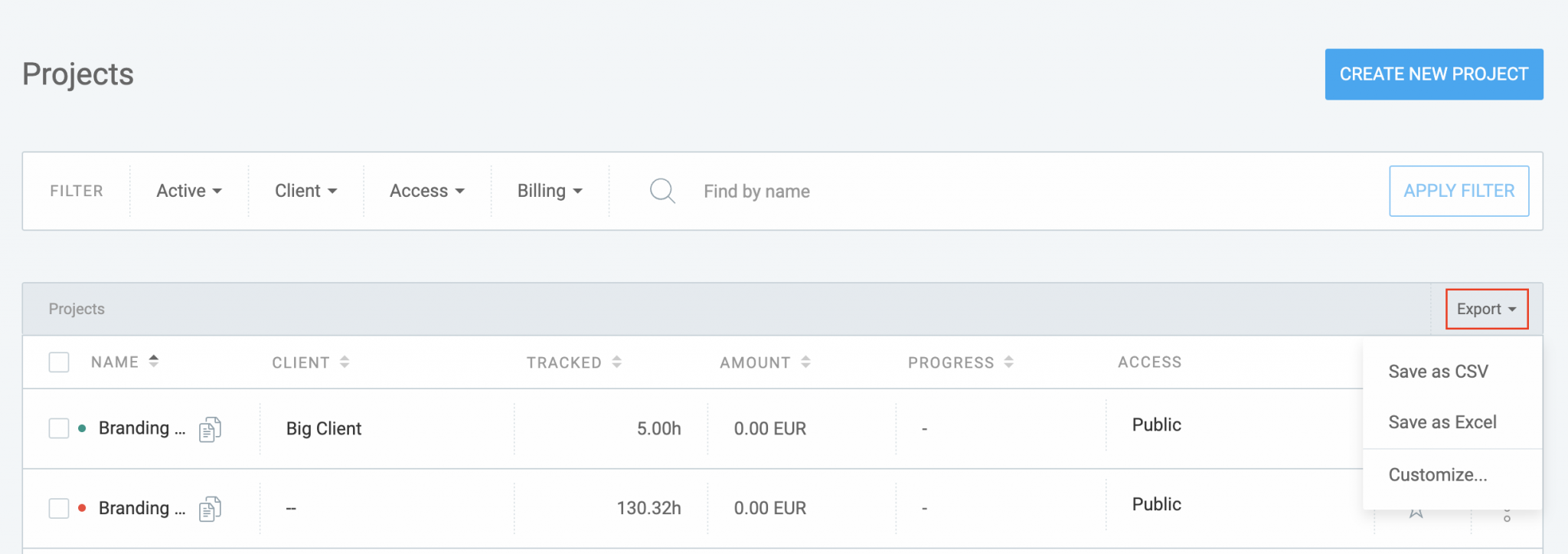Sort by the AMOUNT column arrows

pos(805,362)
